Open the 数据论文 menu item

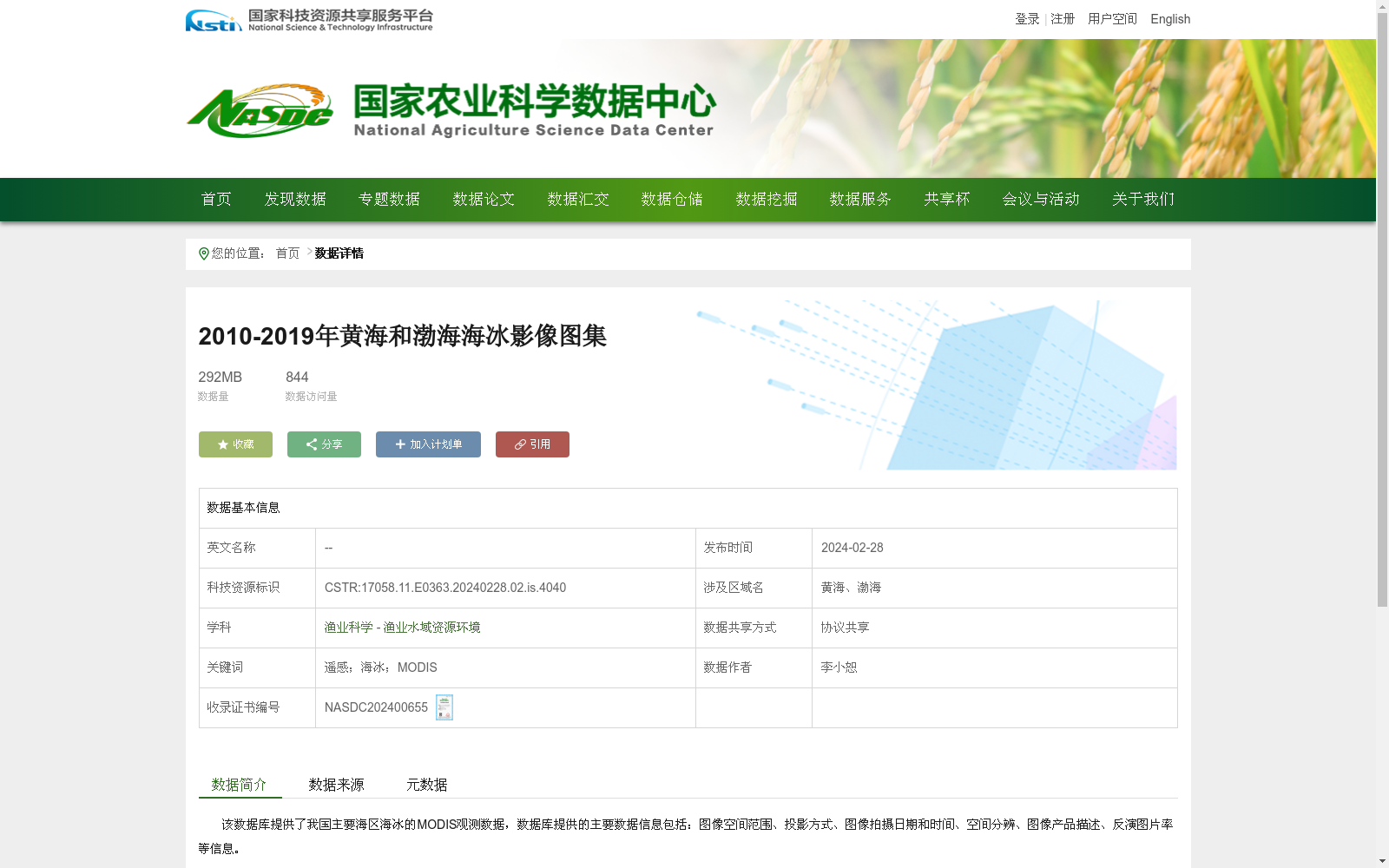click(484, 200)
